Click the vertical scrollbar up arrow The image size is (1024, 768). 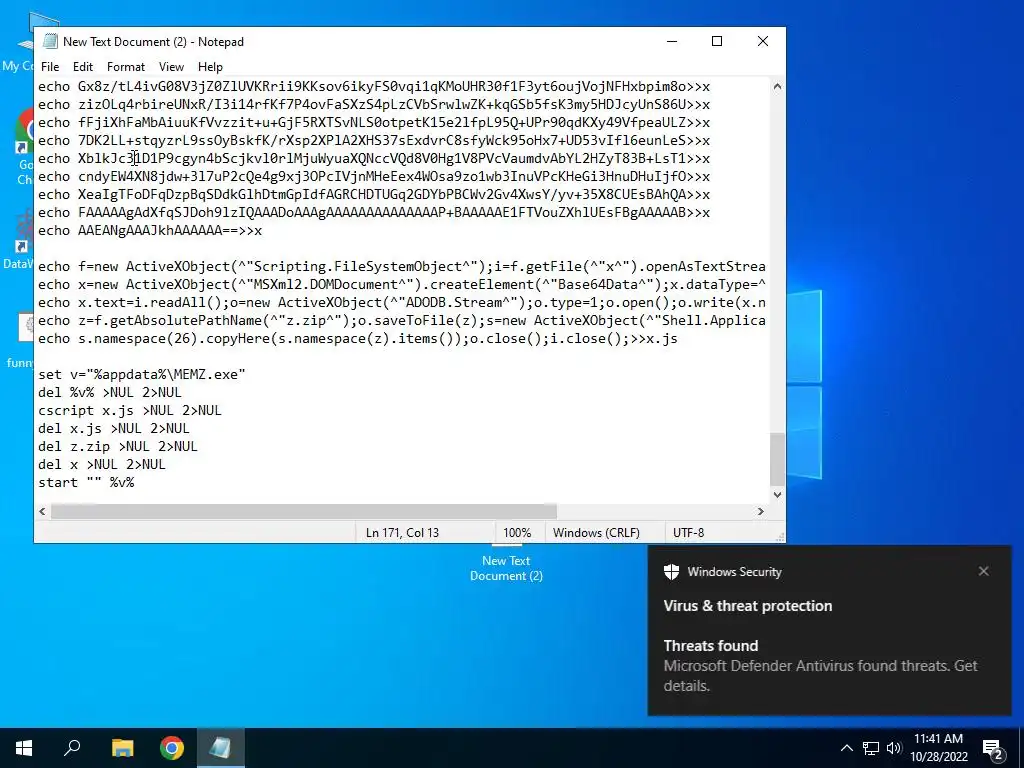(x=777, y=86)
